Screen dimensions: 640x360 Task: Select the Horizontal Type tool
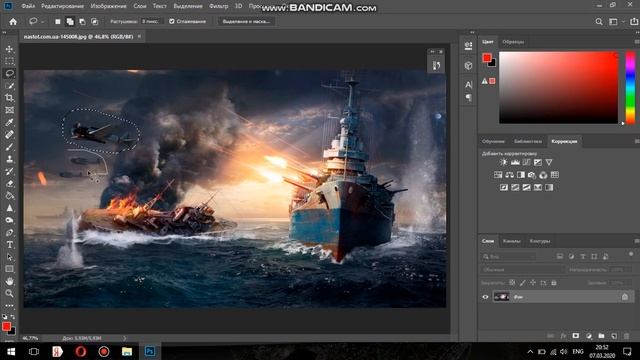[x=9, y=245]
